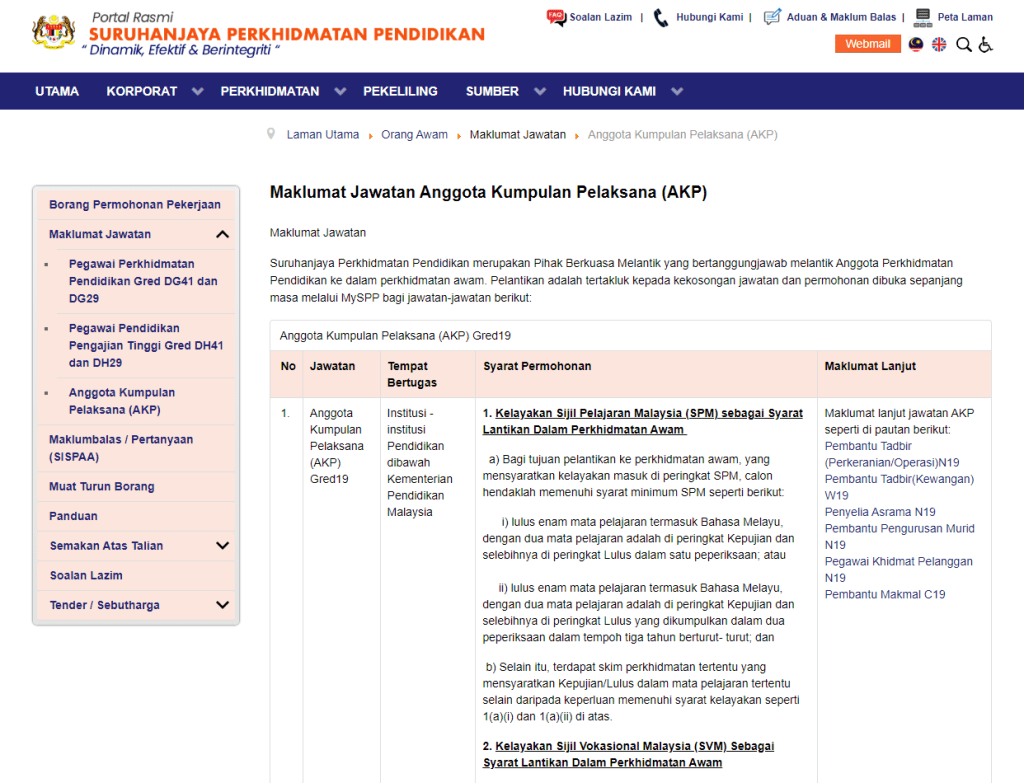This screenshot has height=783, width=1024.
Task: Click the Peta Laman sitemap icon
Action: tap(923, 18)
